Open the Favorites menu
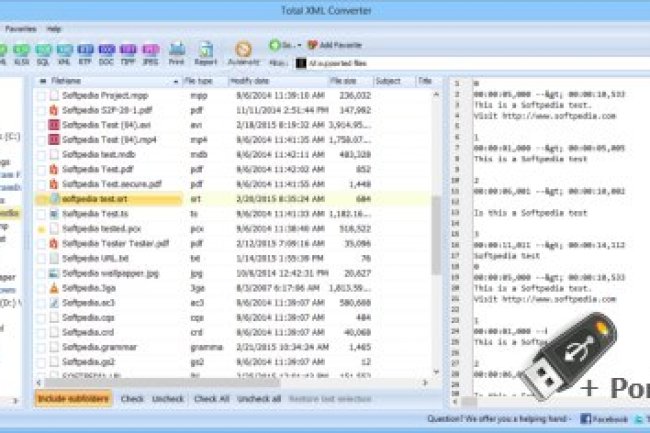The image size is (650, 433). click(x=20, y=29)
